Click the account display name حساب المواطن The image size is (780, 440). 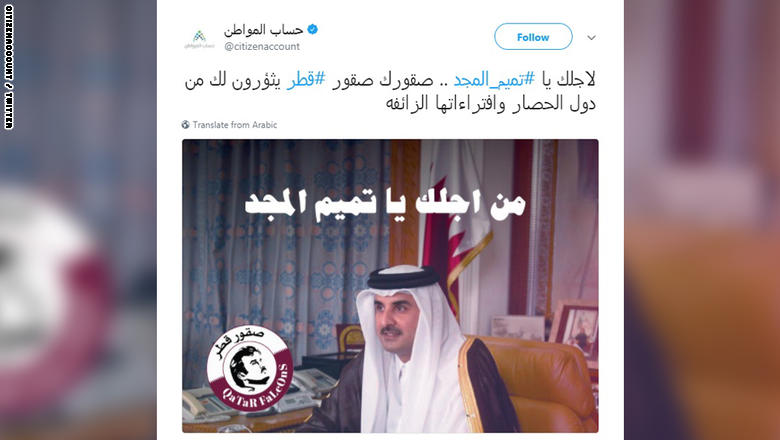point(263,30)
